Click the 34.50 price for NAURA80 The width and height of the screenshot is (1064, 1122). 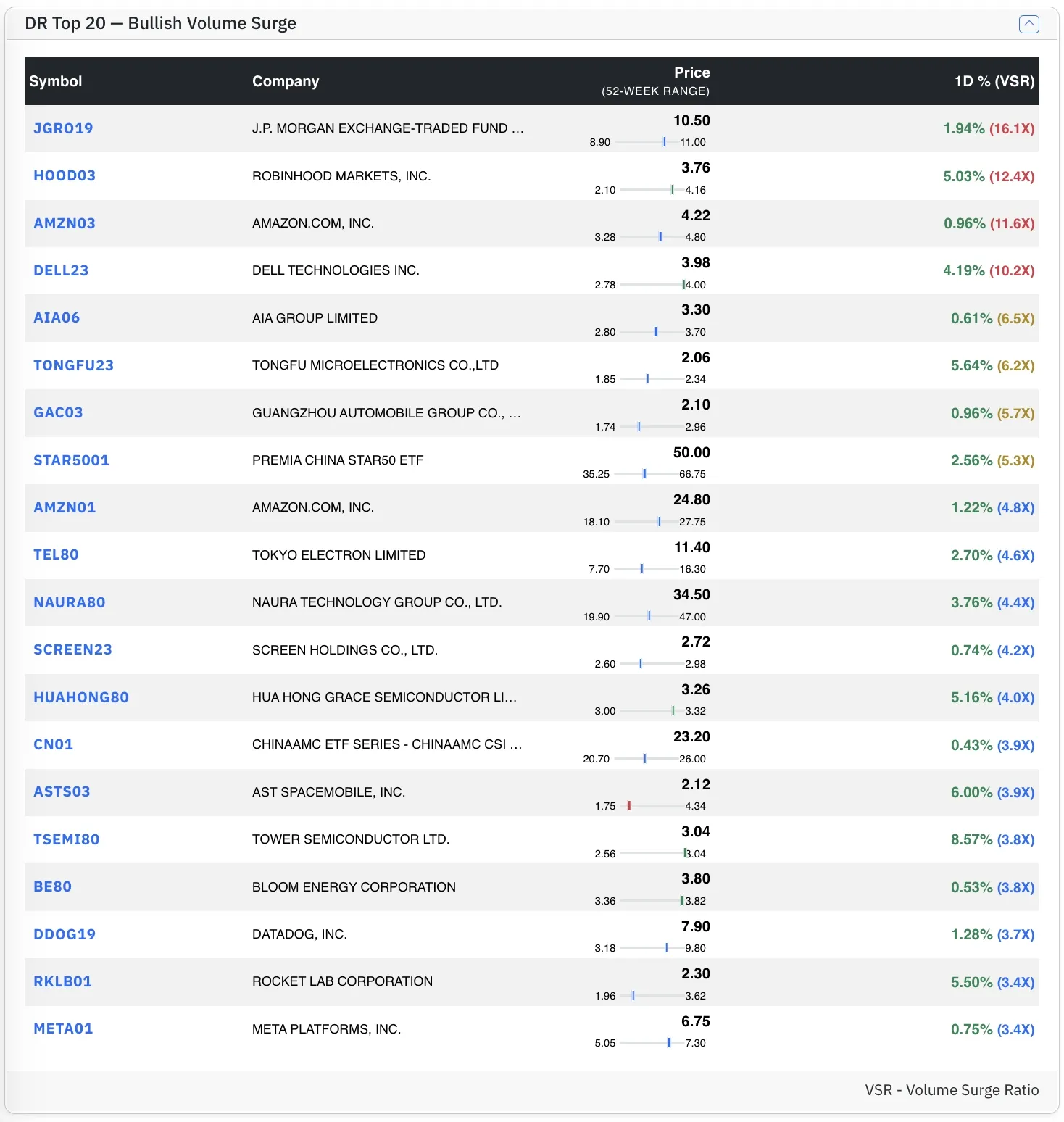tap(691, 594)
